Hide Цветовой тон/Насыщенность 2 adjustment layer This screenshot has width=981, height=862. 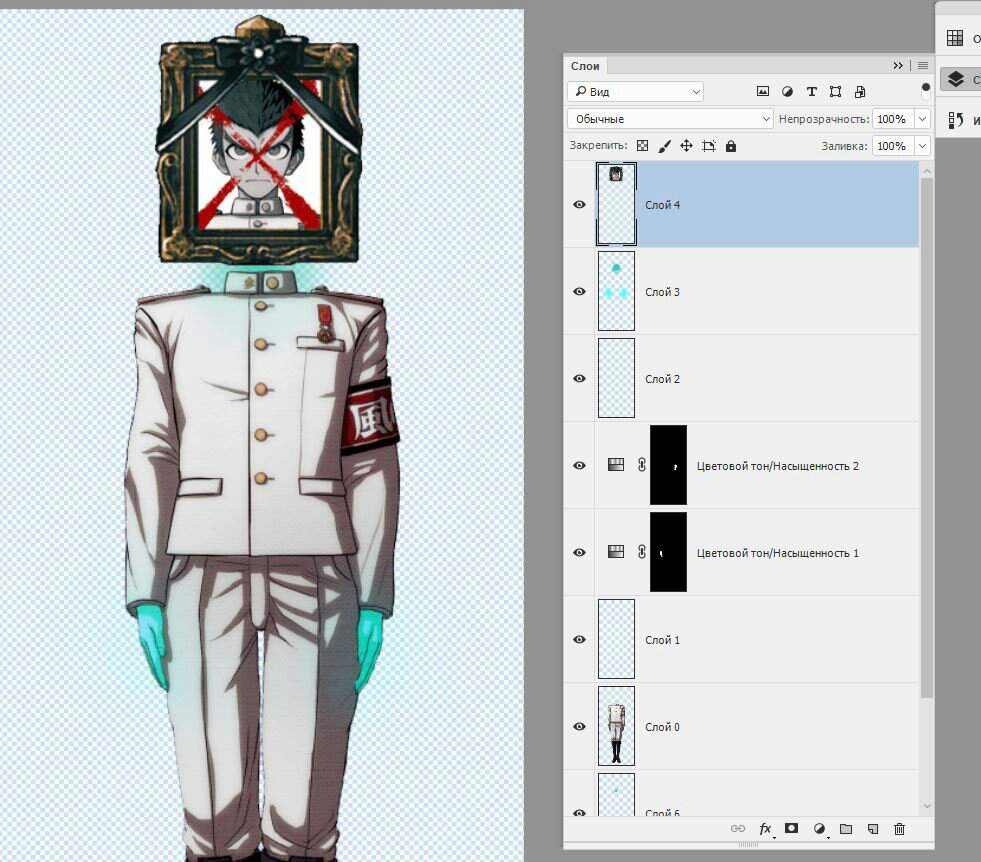point(579,465)
